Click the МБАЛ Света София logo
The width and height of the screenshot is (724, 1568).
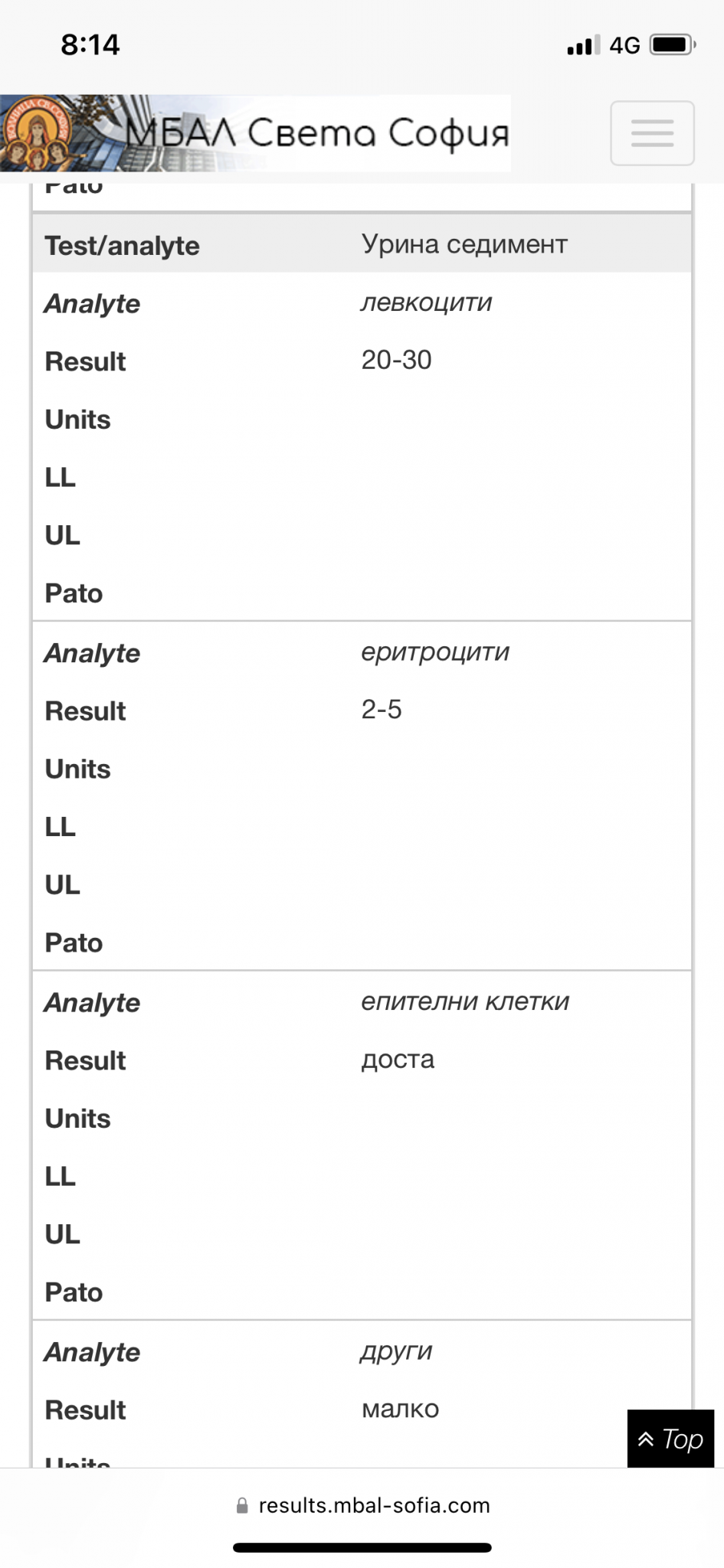coord(255,133)
